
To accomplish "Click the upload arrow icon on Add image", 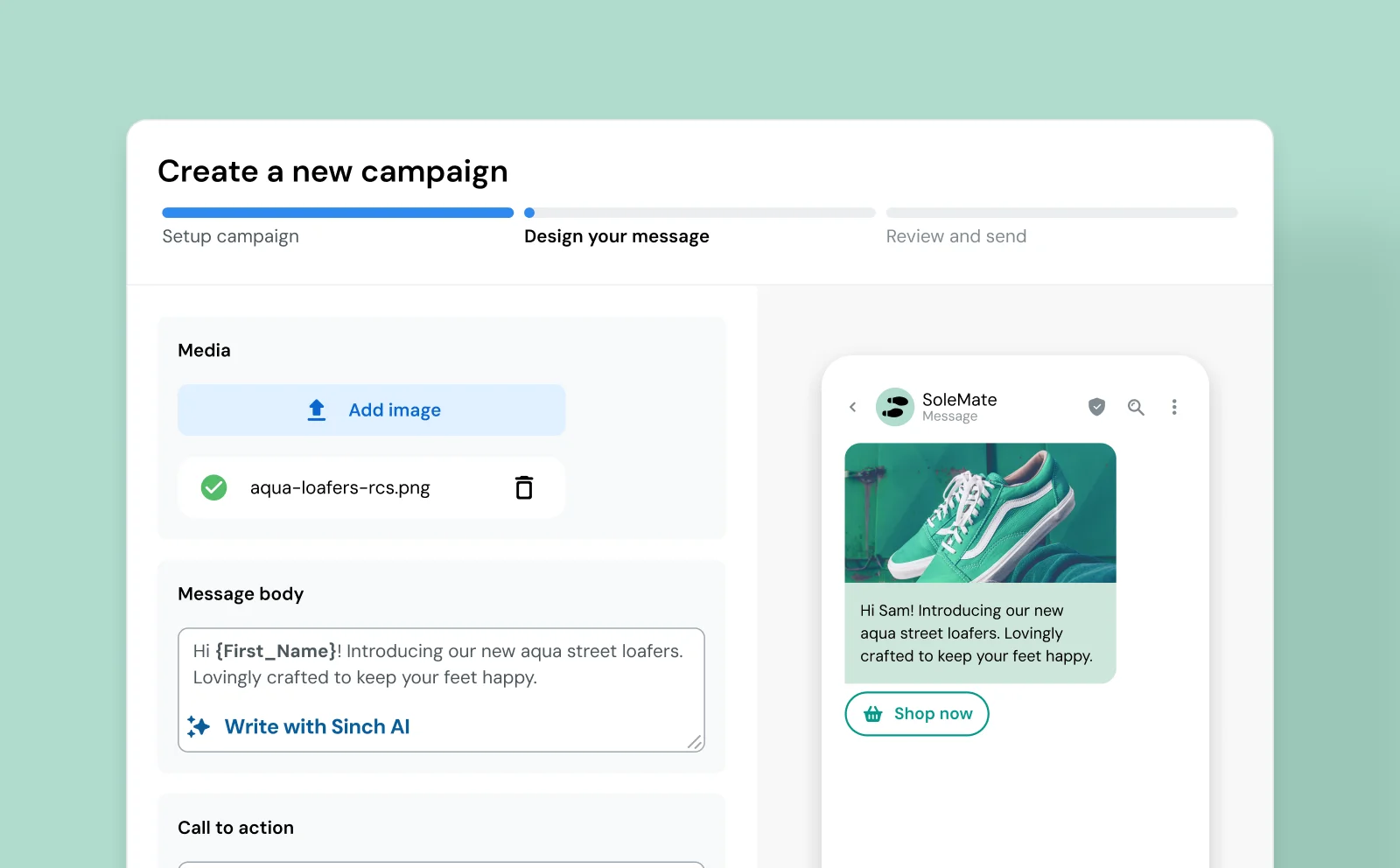I will click(x=316, y=409).
